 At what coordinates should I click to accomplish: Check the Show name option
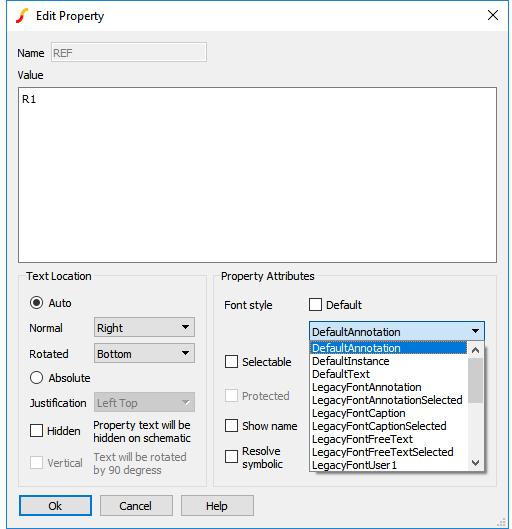click(231, 425)
